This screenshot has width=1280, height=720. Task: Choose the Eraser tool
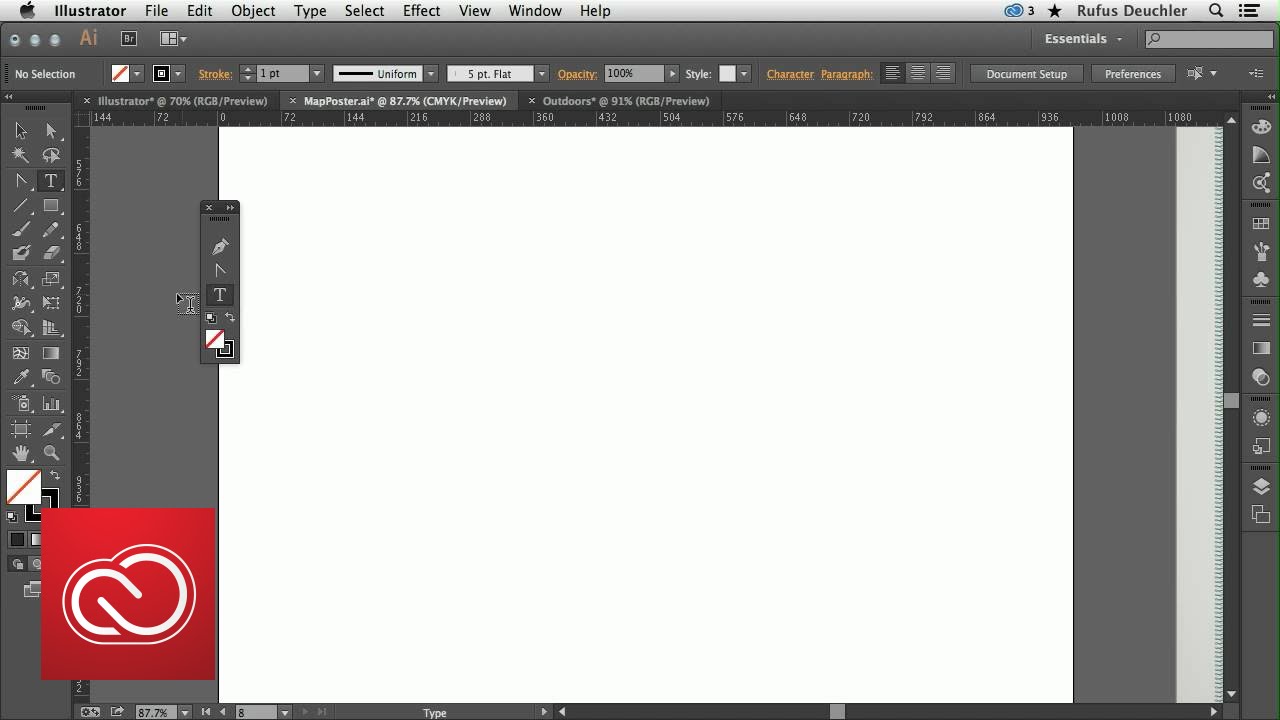tap(51, 254)
